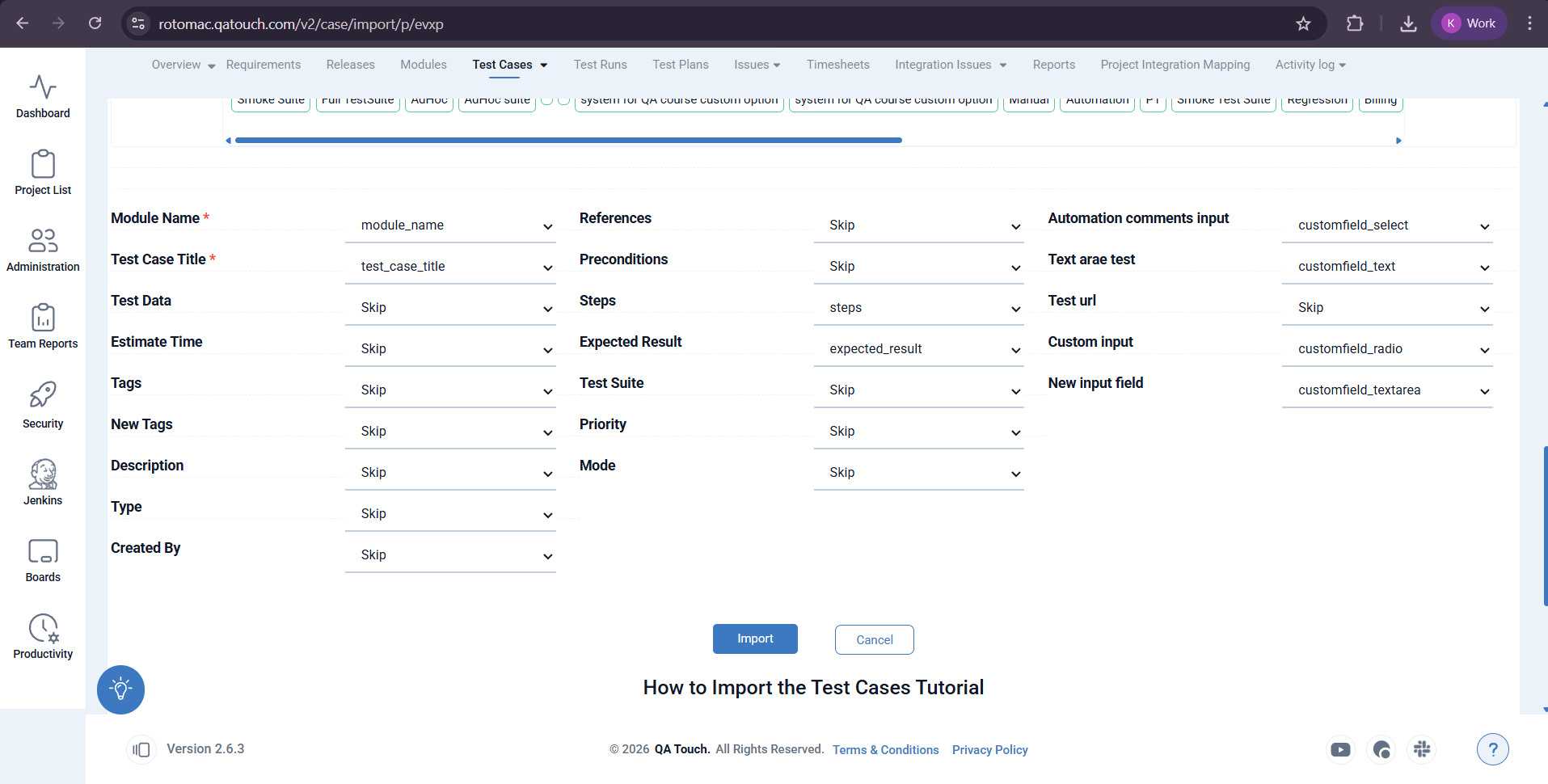Viewport: 1548px width, 784px height.
Task: Open the Privacy Policy link
Action: point(989,750)
